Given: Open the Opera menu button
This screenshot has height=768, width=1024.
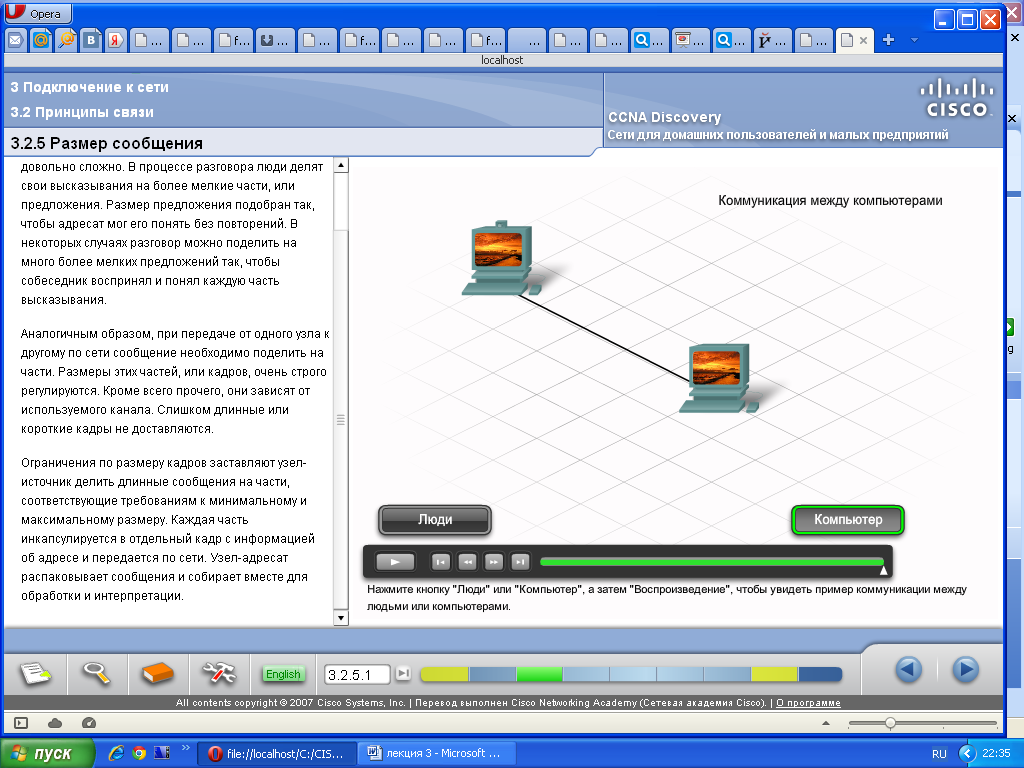Looking at the screenshot, I should click(x=38, y=13).
